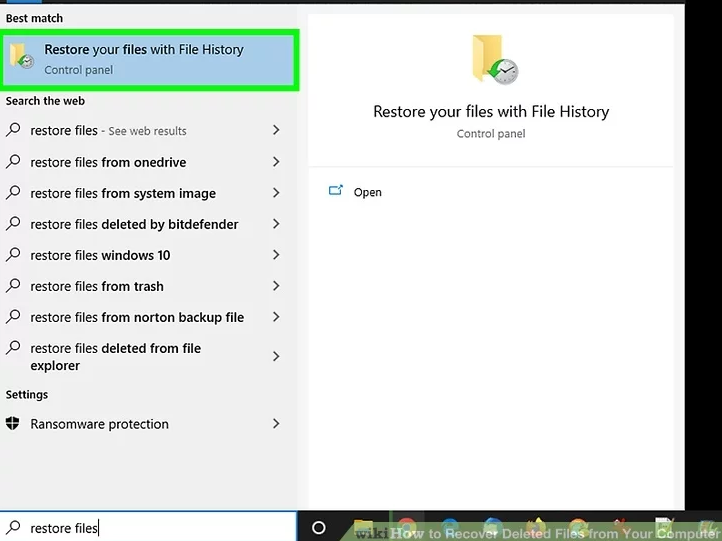The image size is (722, 541).
Task: Click search icon beside 'restore files from onedrive'
Action: 13,162
